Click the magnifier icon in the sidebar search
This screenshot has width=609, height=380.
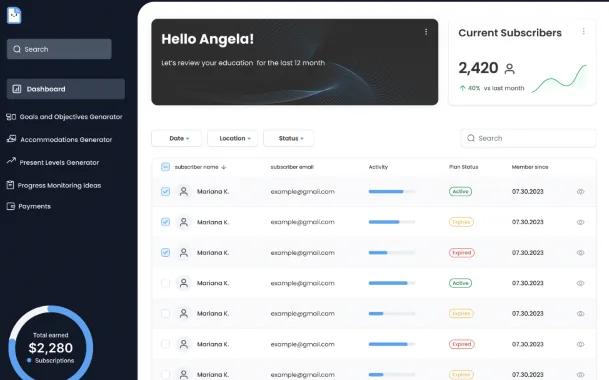click(17, 49)
